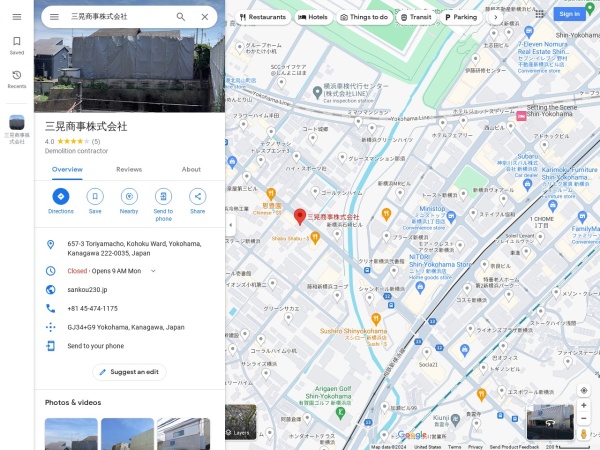Filter map by Things to do chip
This screenshot has height=450, width=600.
(364, 17)
